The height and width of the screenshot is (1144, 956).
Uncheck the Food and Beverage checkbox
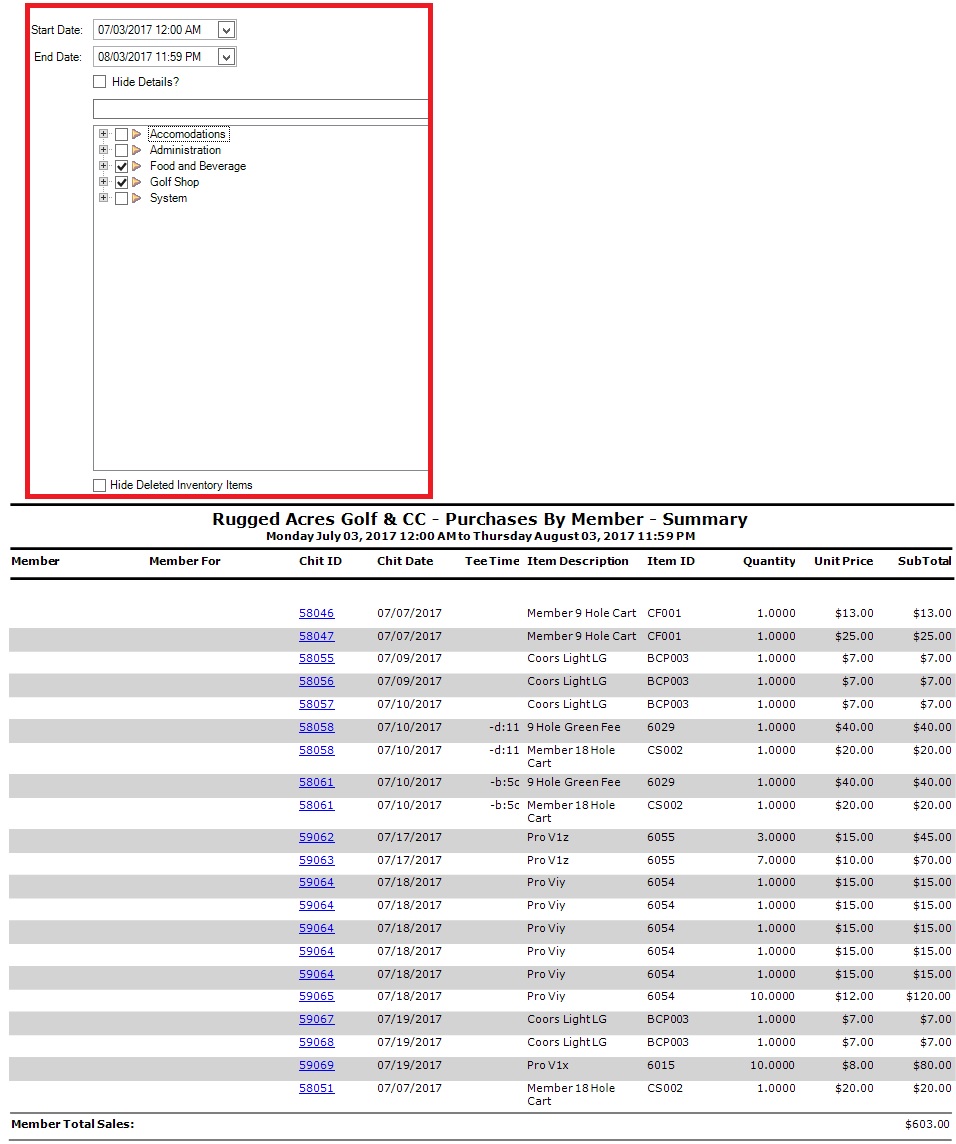point(121,167)
